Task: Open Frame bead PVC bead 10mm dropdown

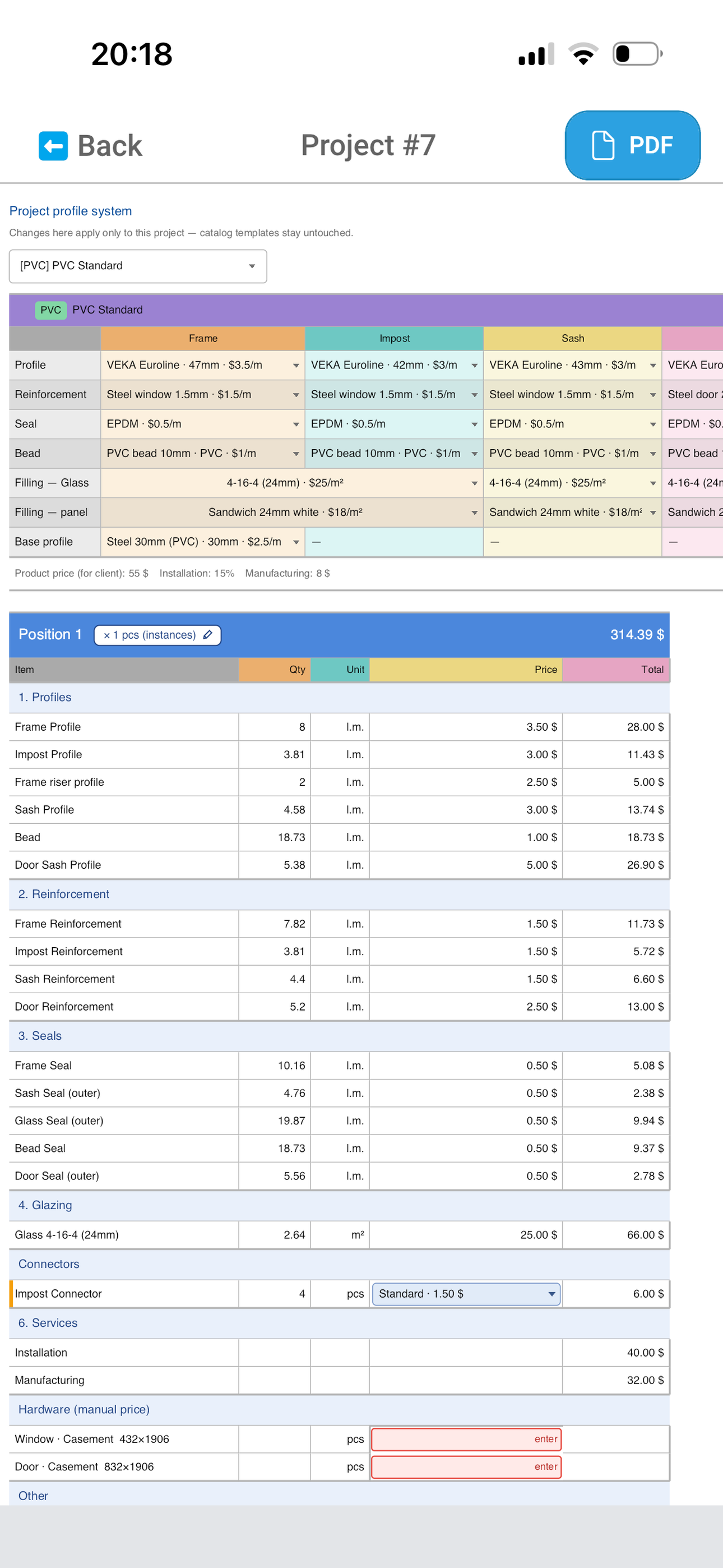Action: coord(203,454)
